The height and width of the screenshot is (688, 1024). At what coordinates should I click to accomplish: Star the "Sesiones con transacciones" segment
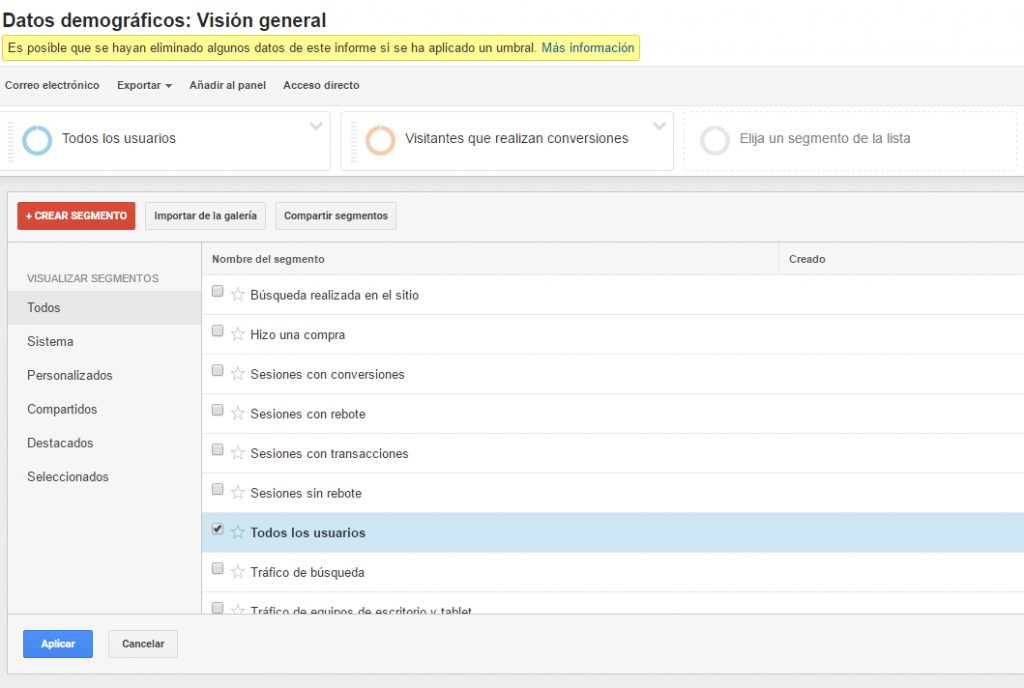[x=238, y=453]
